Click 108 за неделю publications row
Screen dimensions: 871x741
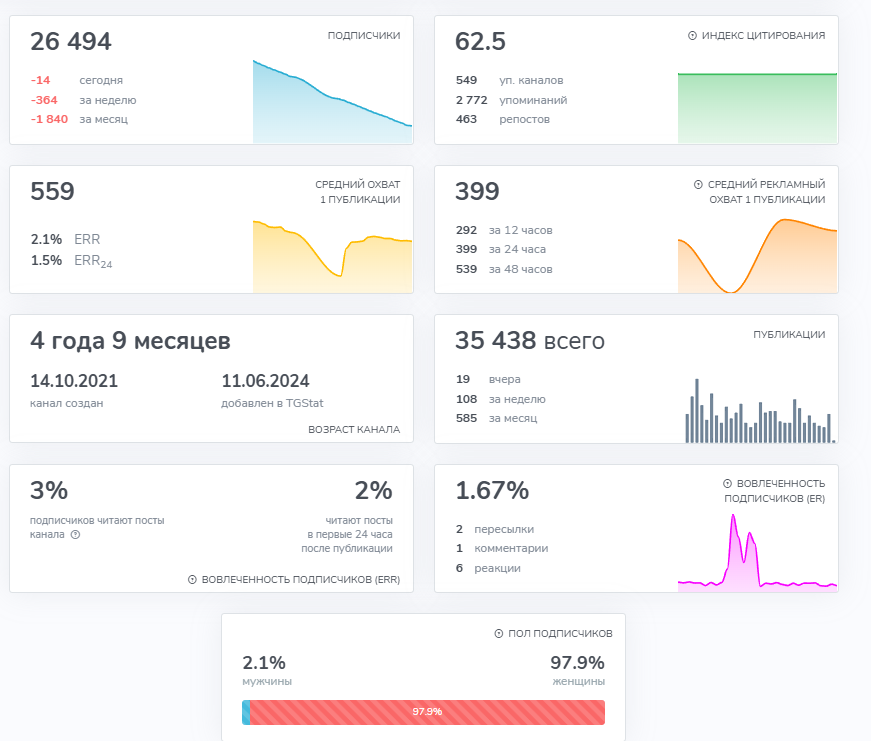500,399
